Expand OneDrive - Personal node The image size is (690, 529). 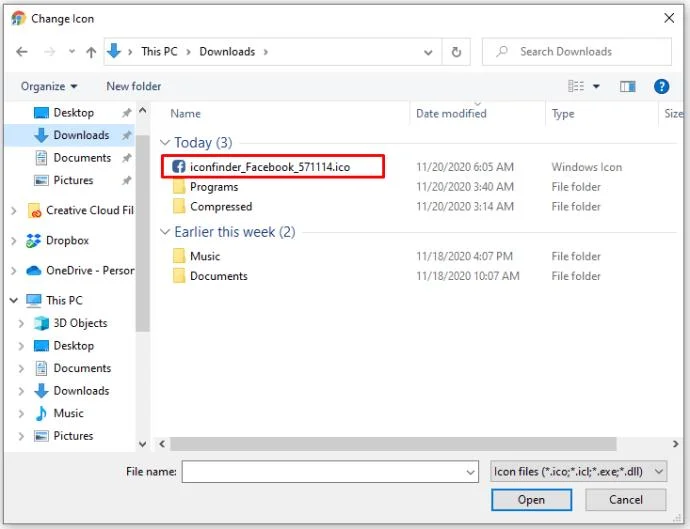coord(14,270)
